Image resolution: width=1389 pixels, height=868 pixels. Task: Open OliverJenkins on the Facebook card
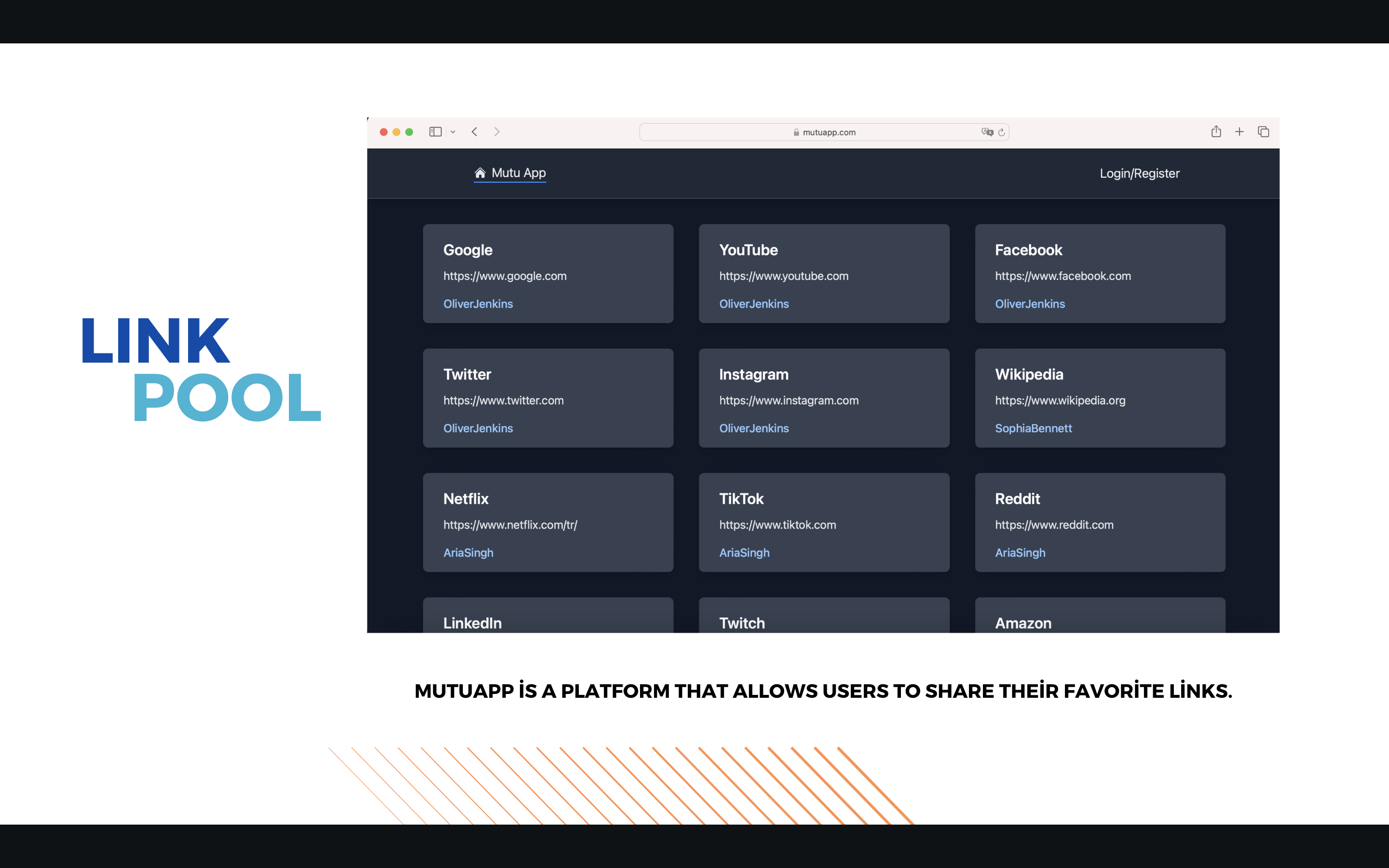point(1030,304)
